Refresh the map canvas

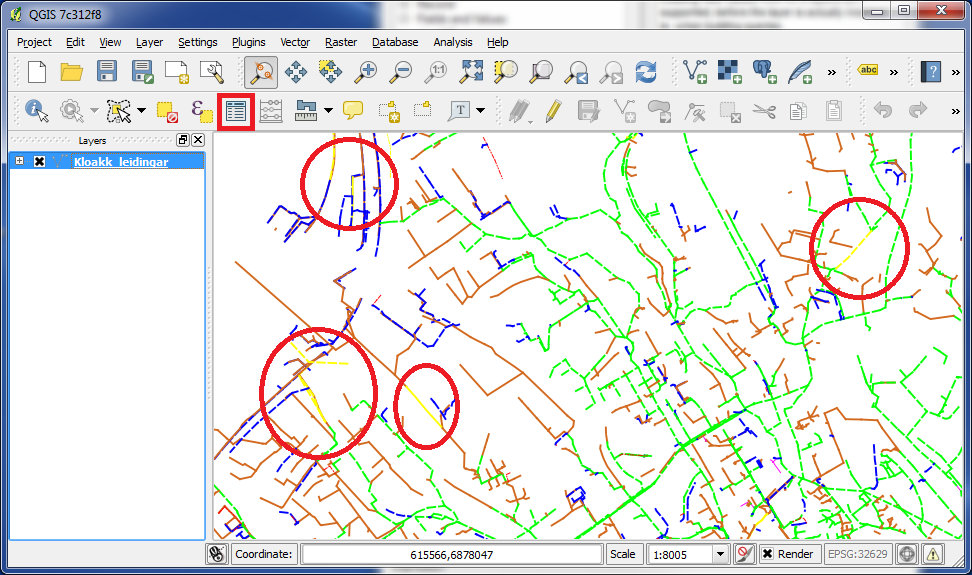(x=646, y=72)
